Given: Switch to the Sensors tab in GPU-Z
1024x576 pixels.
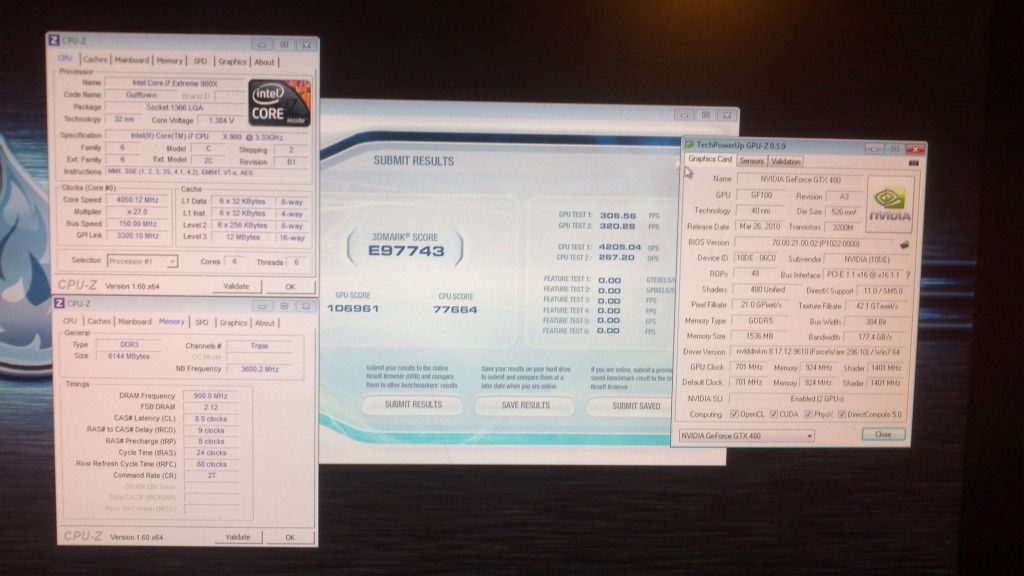Looking at the screenshot, I should coord(751,161).
